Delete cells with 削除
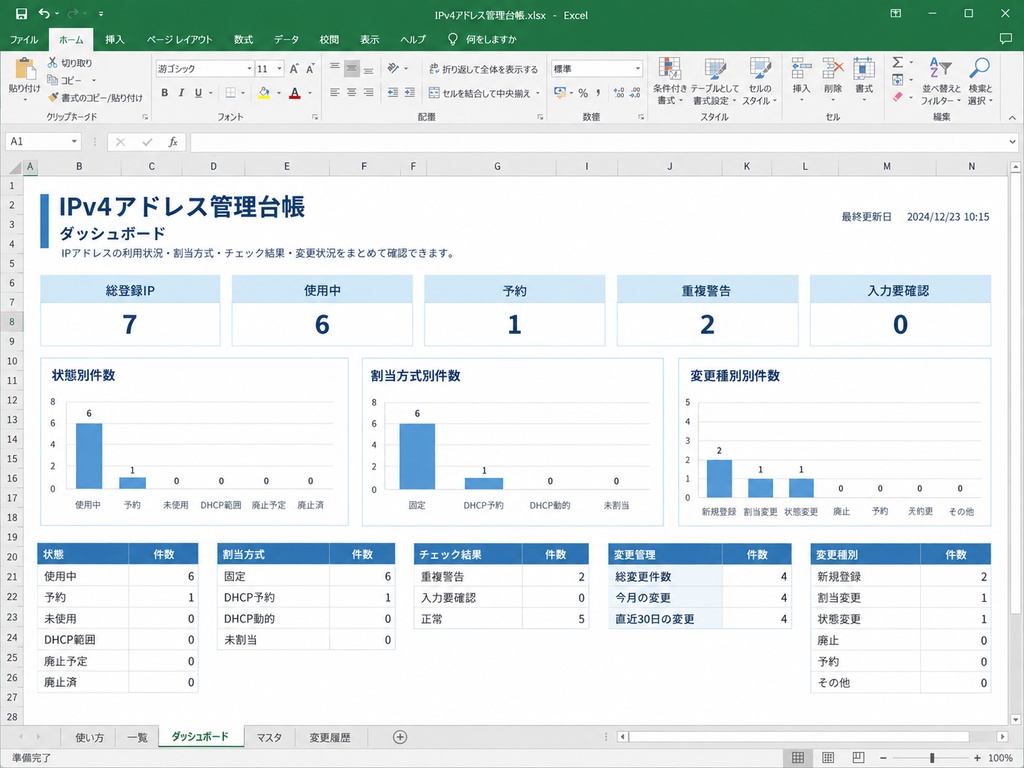1024x768 pixels. 833,80
